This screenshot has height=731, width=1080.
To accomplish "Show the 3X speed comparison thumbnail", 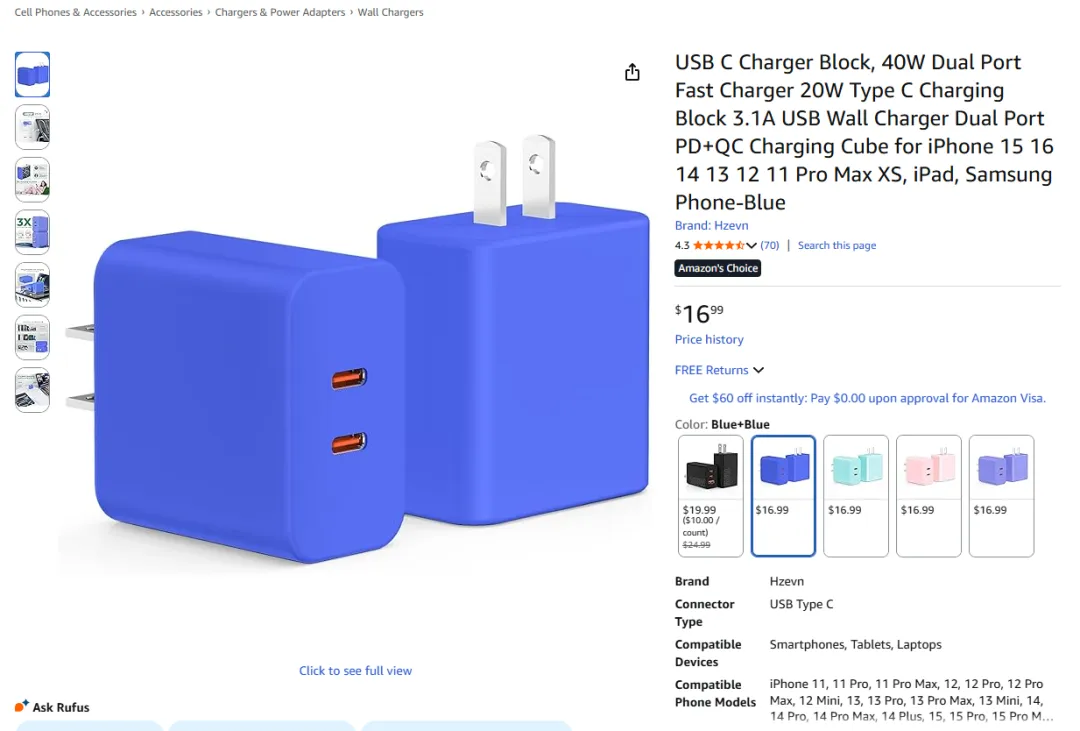I will (x=32, y=232).
